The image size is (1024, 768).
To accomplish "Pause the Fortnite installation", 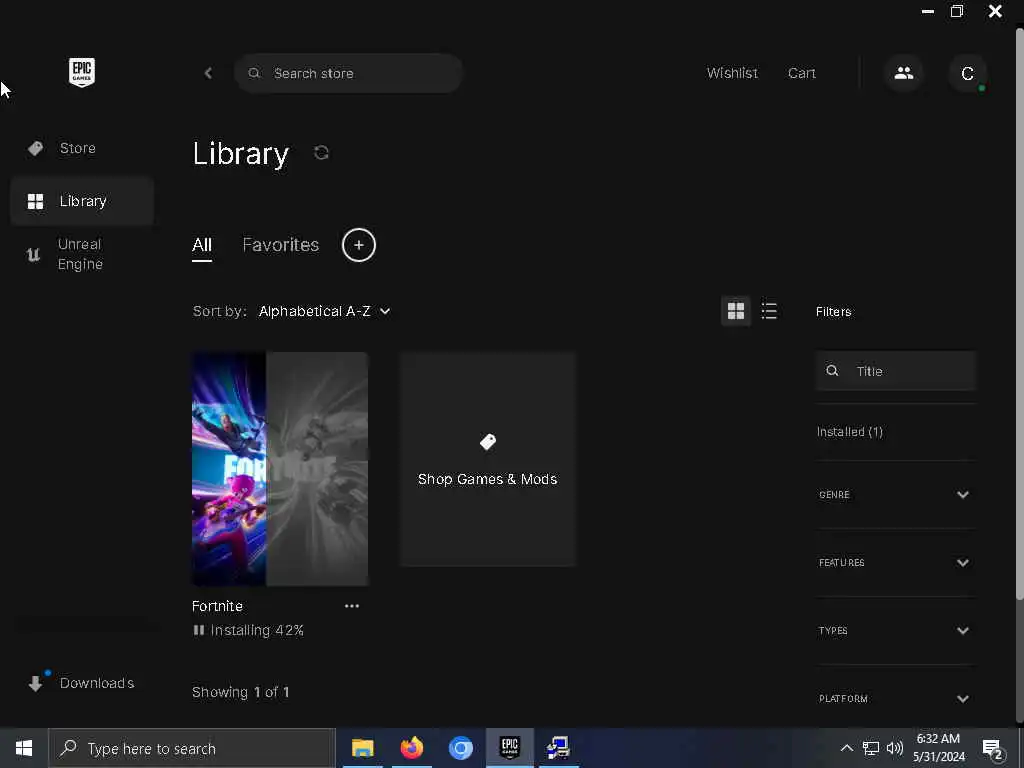I will click(199, 630).
